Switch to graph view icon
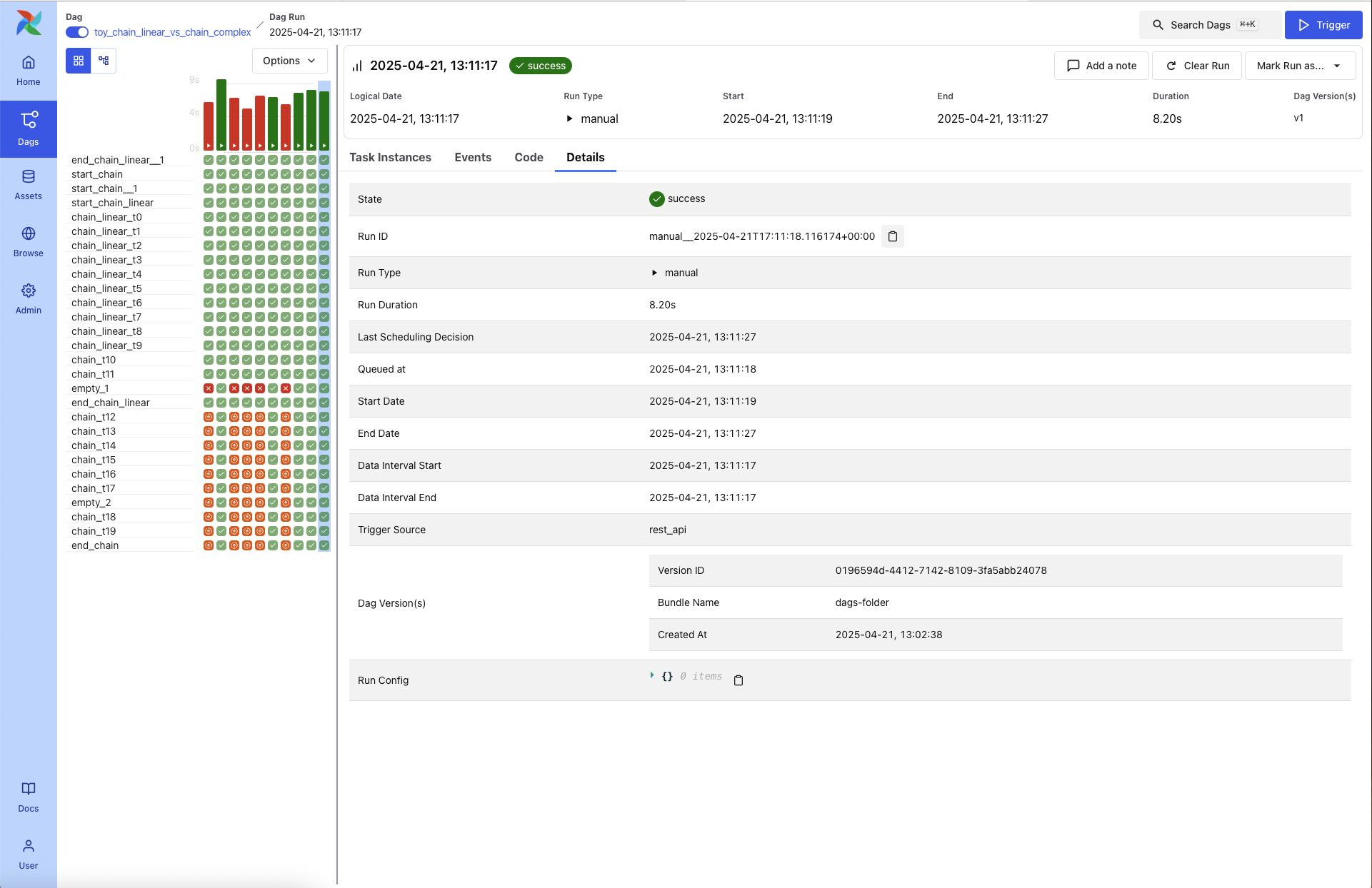 pyautogui.click(x=104, y=61)
